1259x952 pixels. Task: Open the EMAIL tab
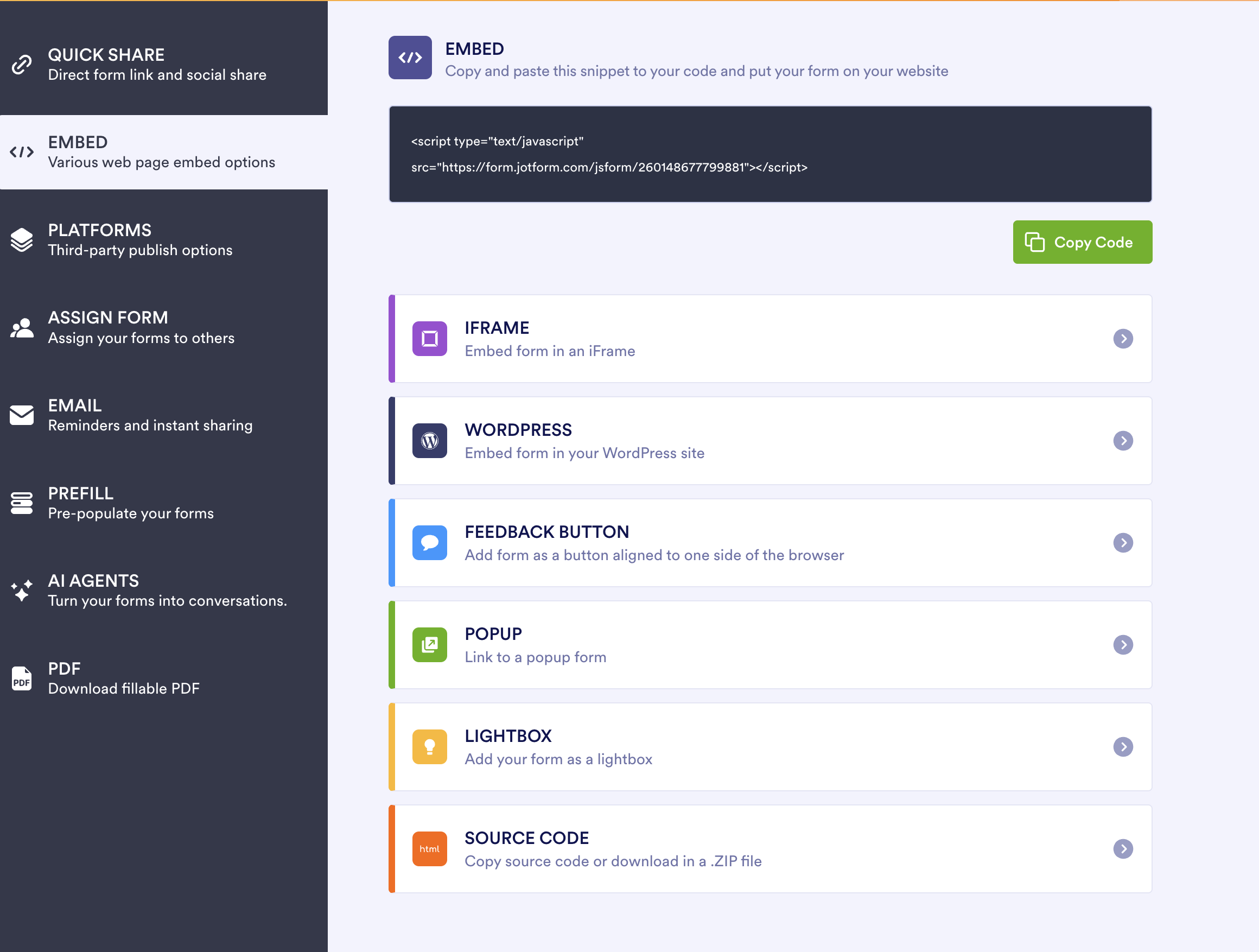(x=164, y=415)
